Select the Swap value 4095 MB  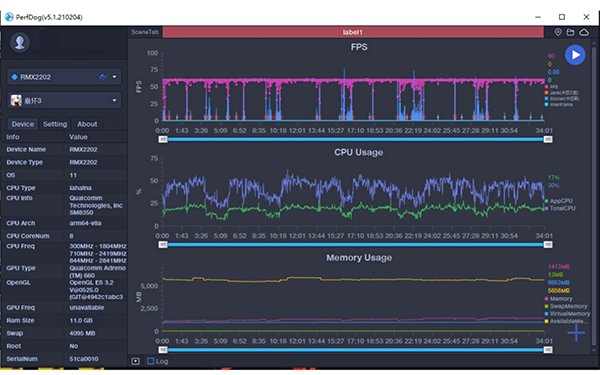point(82,333)
